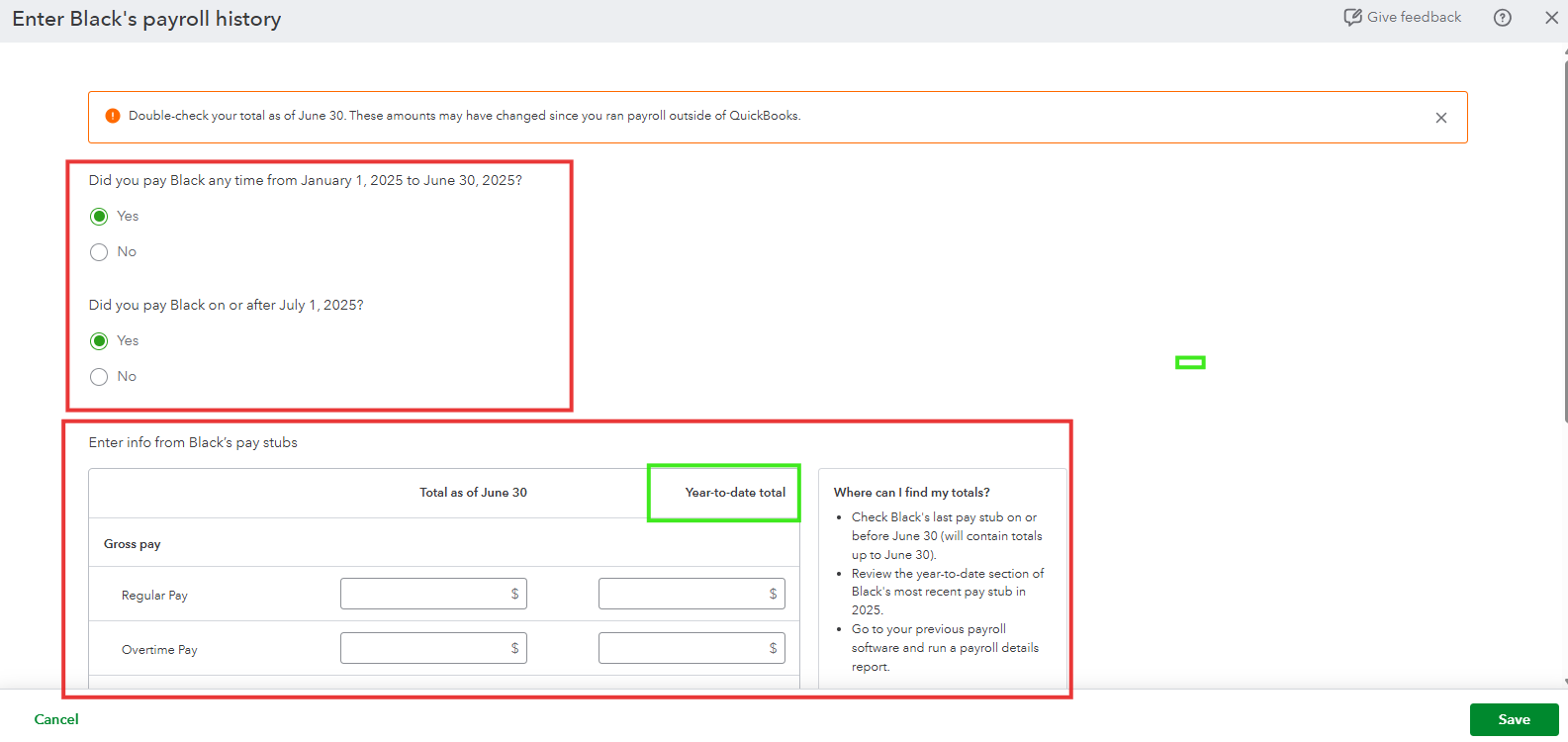The width and height of the screenshot is (1568, 742).
Task: Select Yes for paid on or after July 1
Action: (99, 341)
